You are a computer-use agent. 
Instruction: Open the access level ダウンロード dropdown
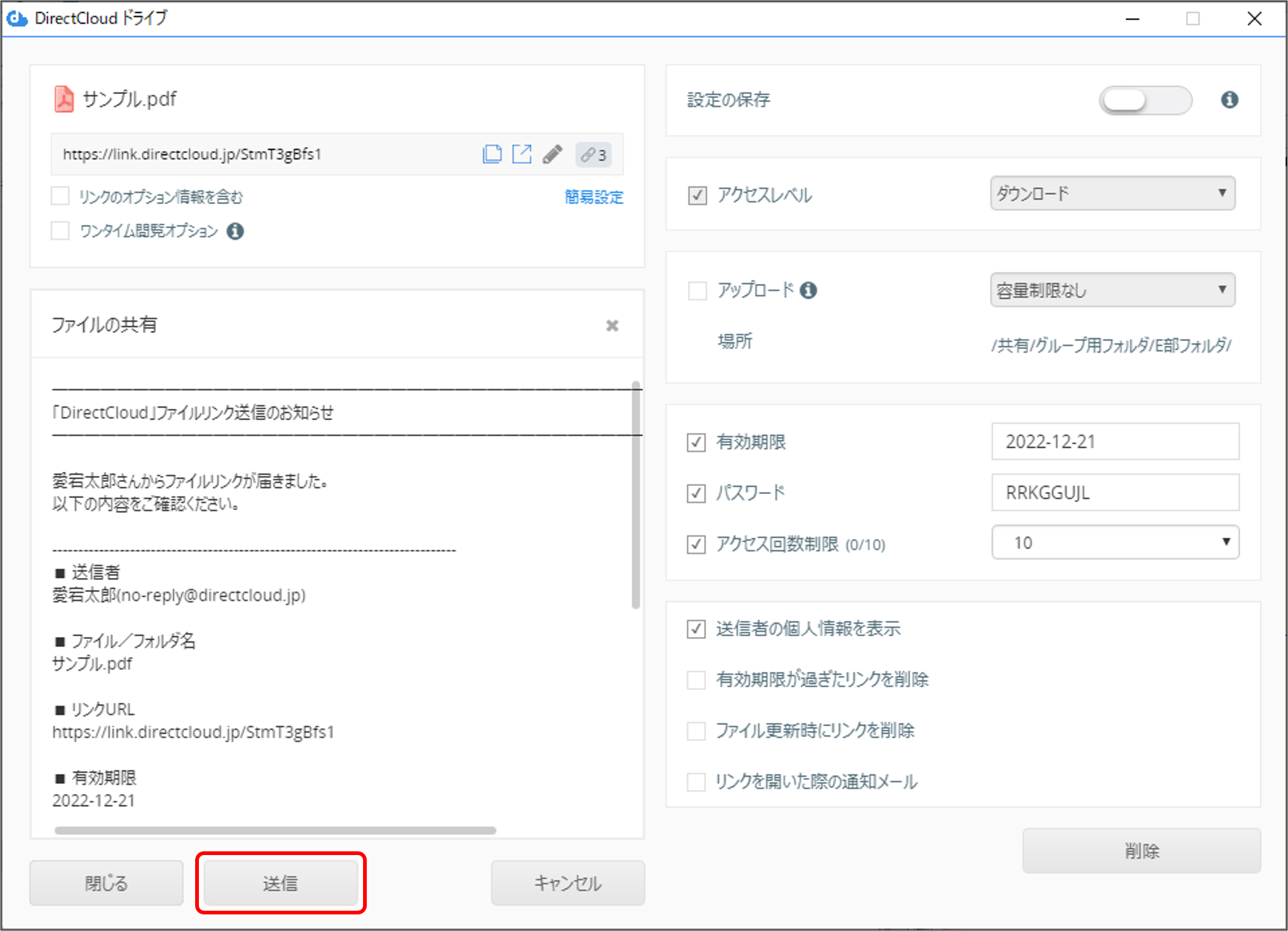click(x=1112, y=193)
